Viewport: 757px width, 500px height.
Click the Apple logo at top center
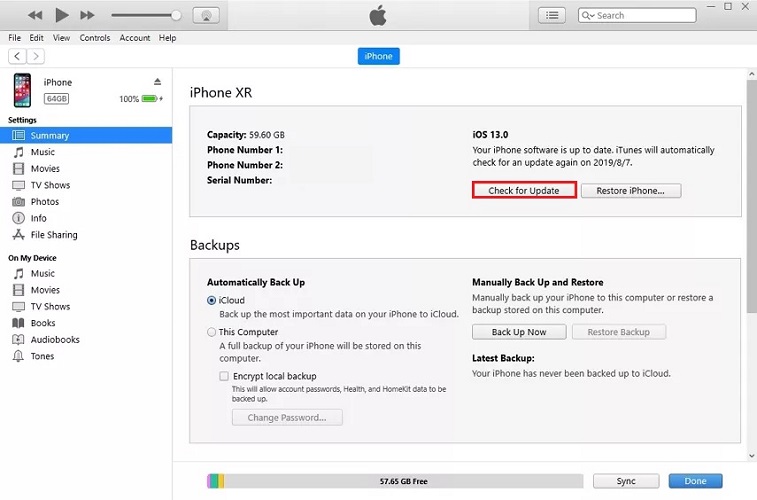point(378,15)
